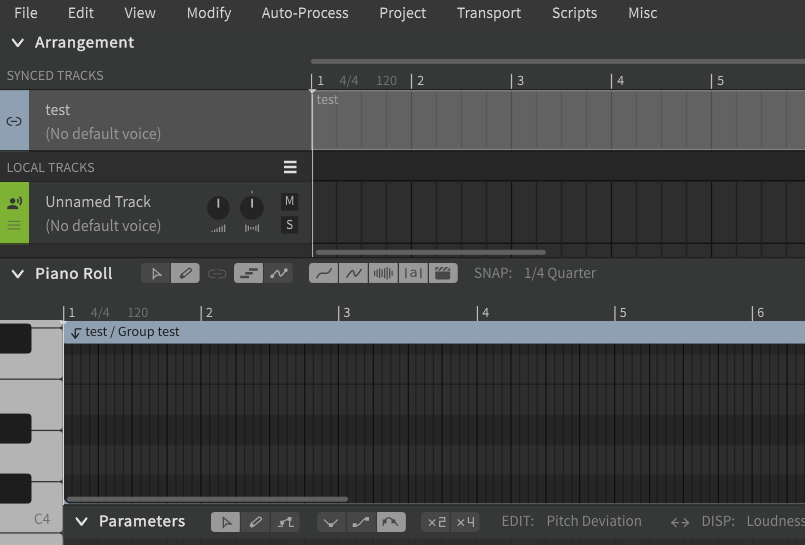Toggle wavy pitch line display in Piano Roll
The width and height of the screenshot is (805, 545).
coord(353,274)
